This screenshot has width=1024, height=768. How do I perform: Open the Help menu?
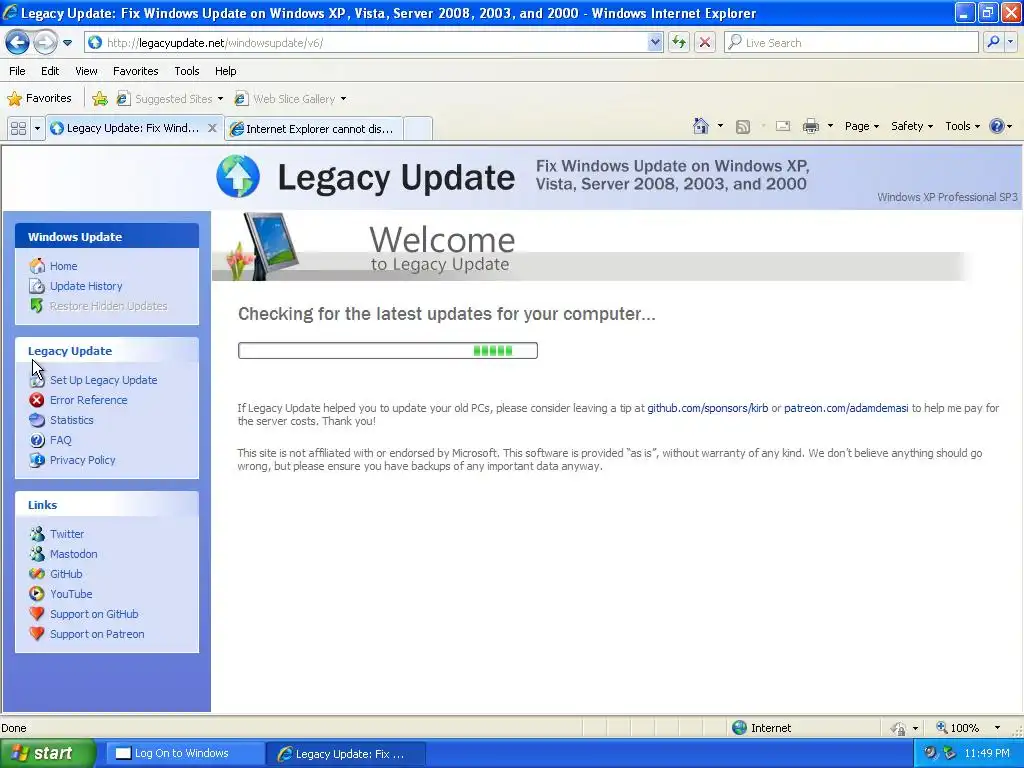pos(225,71)
